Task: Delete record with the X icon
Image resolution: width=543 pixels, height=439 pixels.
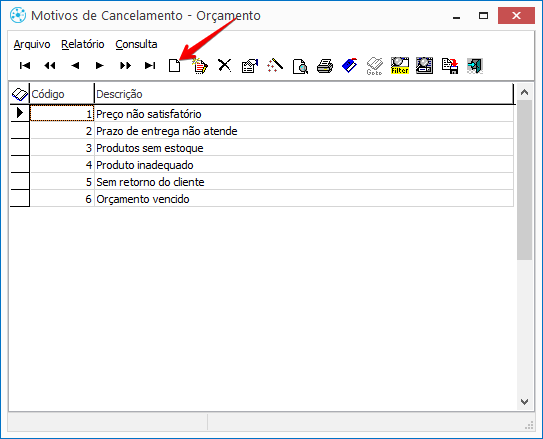Action: point(225,65)
